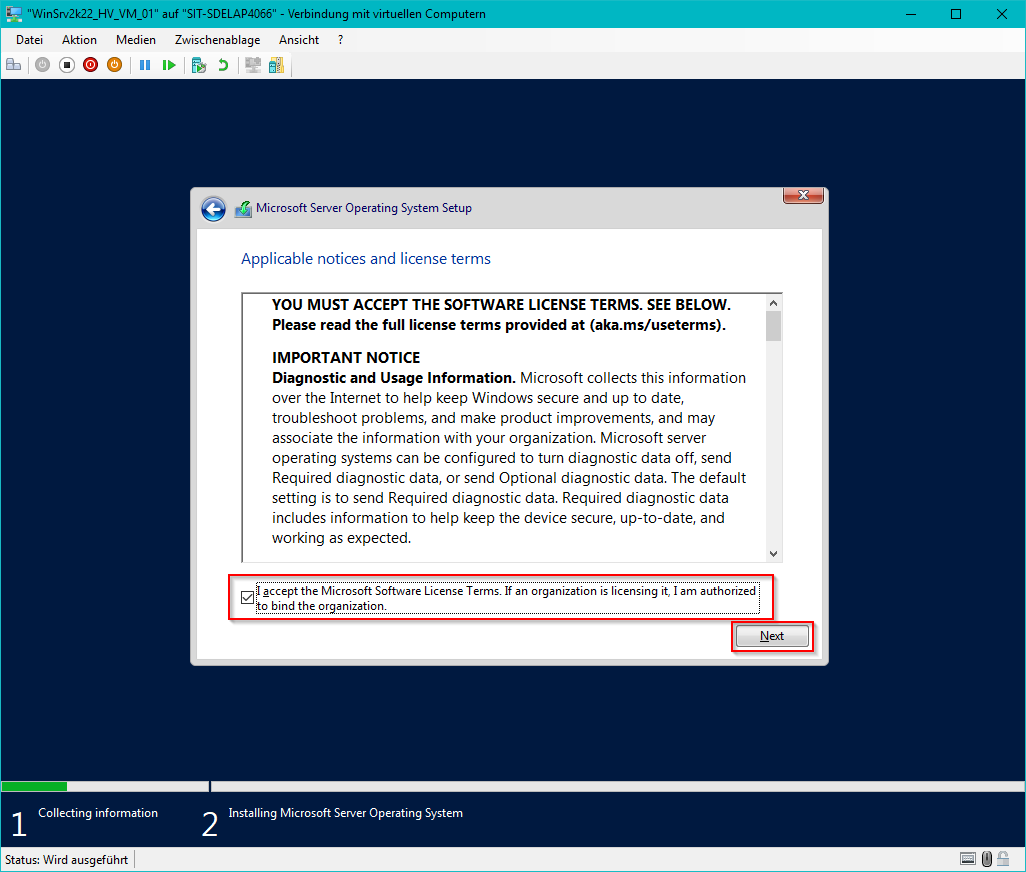1026x872 pixels.
Task: Open the Aktion menu
Action: pyautogui.click(x=79, y=40)
